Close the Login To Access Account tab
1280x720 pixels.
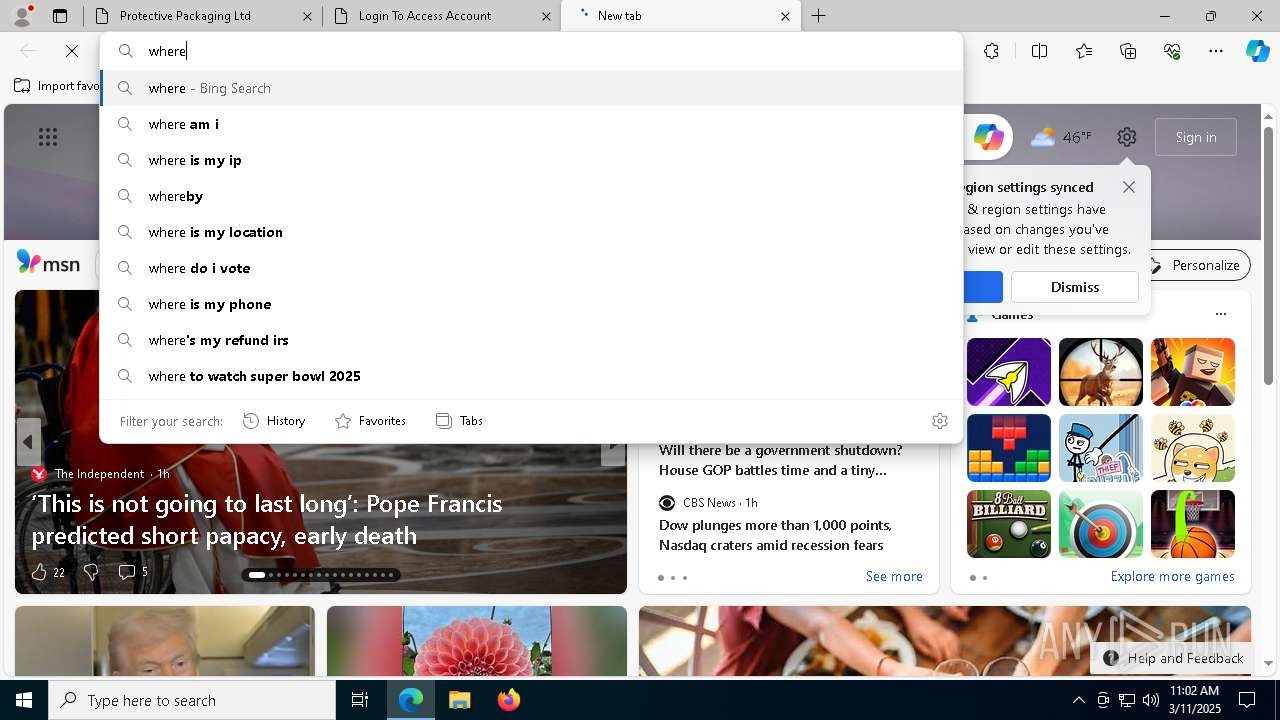tap(546, 16)
